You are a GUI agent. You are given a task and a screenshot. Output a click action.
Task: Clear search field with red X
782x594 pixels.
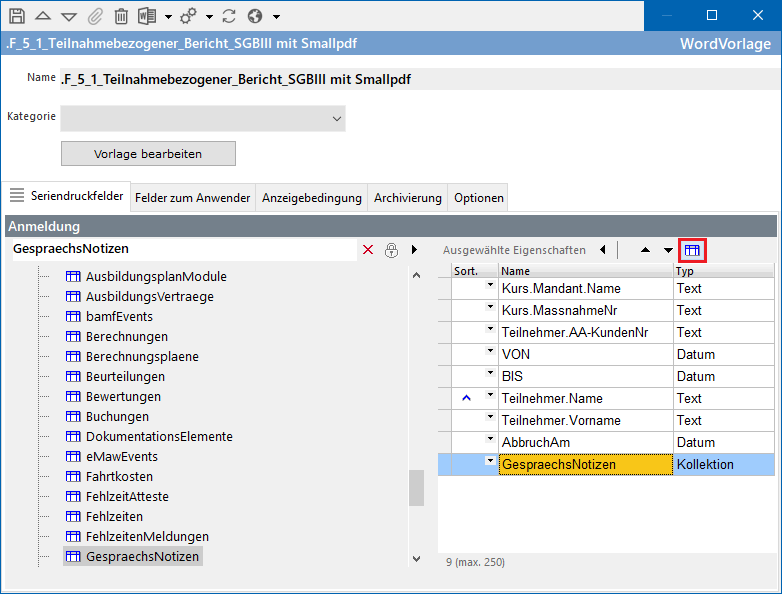pos(368,249)
